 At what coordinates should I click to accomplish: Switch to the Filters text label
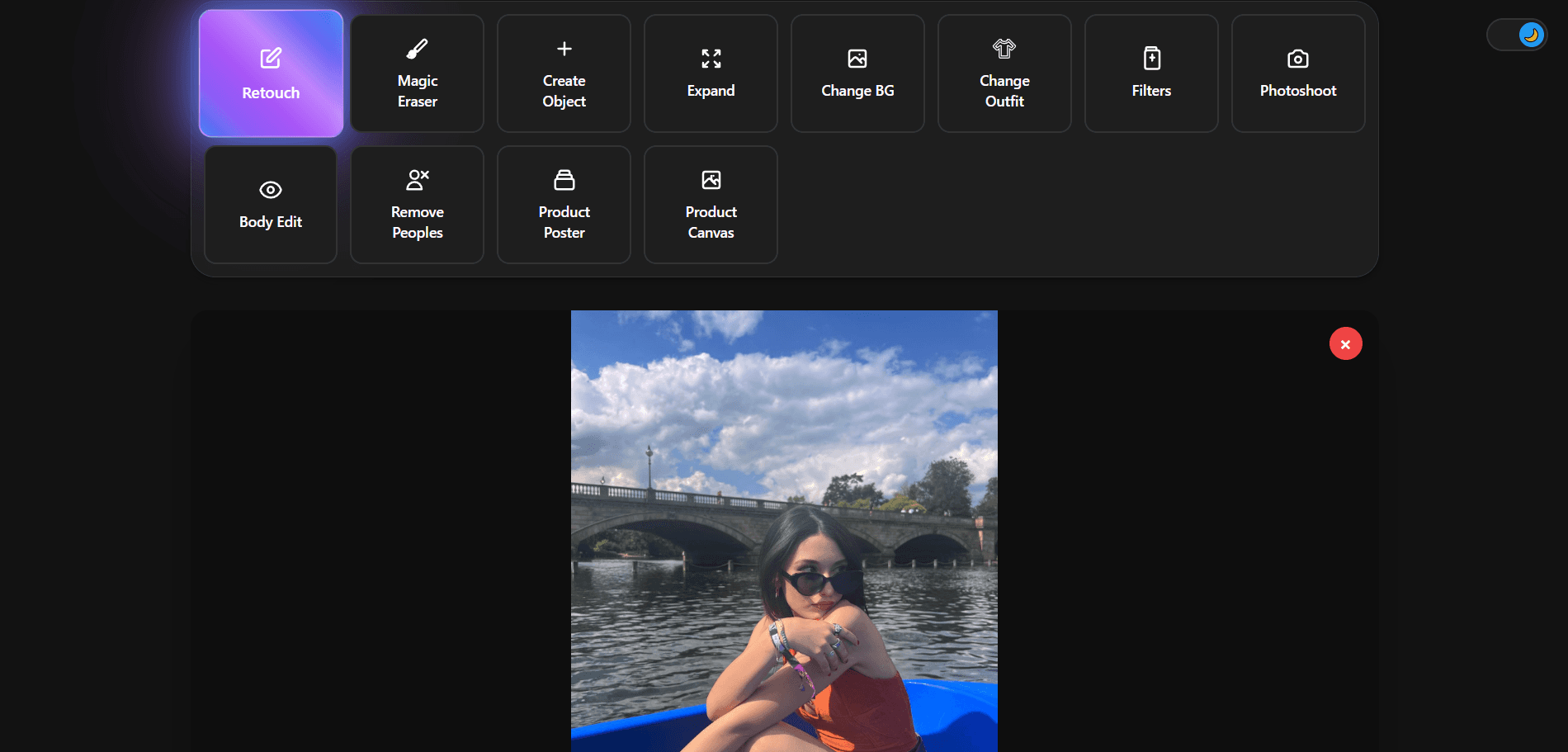[1151, 91]
